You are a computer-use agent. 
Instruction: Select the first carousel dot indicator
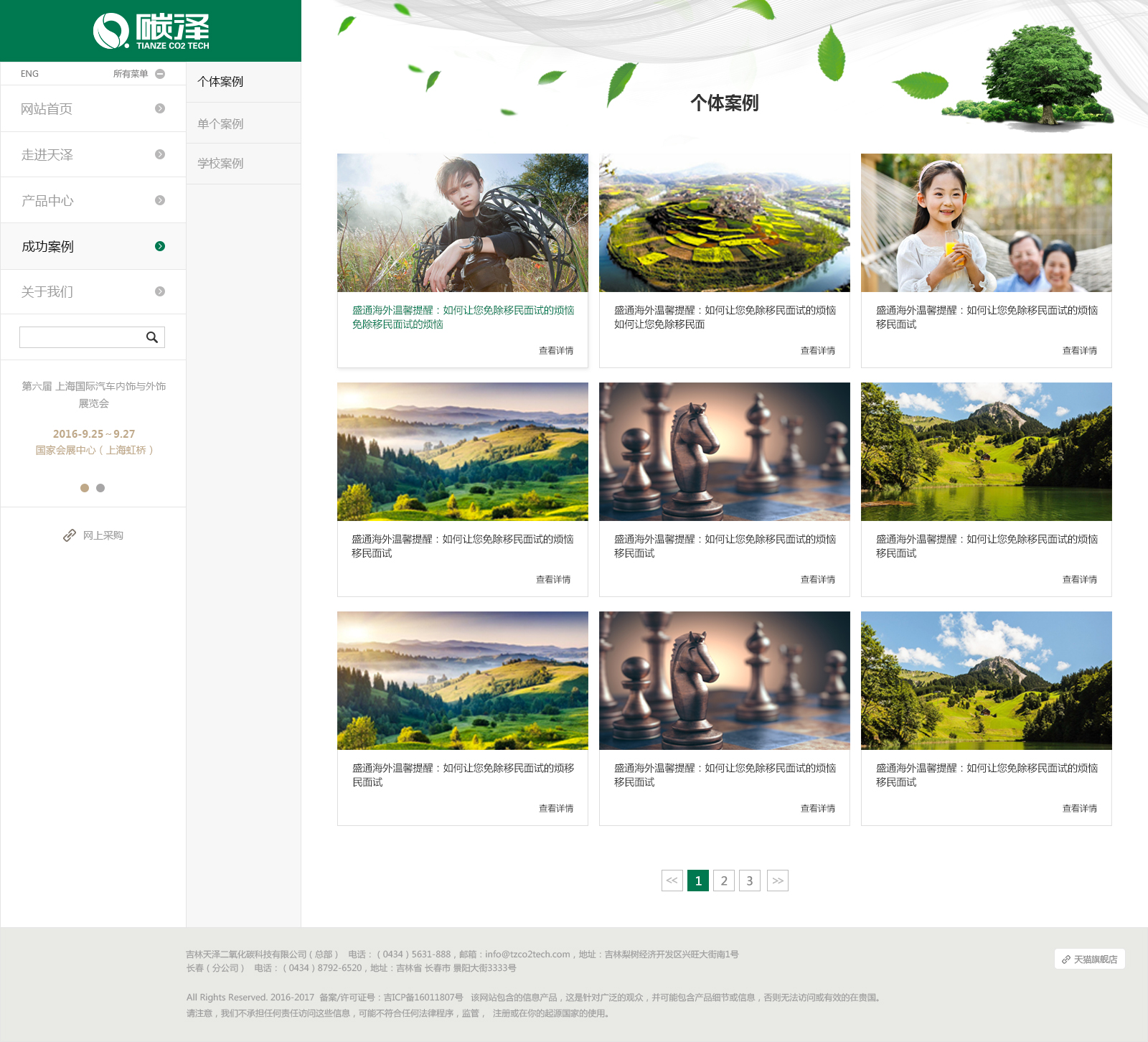85,488
